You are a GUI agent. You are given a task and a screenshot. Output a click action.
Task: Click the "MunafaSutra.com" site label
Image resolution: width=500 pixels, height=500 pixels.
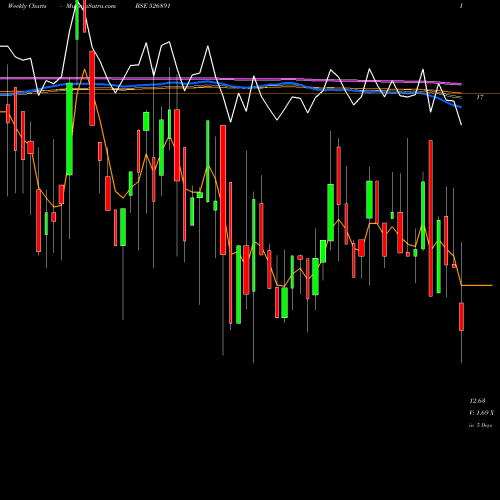click(91, 6)
